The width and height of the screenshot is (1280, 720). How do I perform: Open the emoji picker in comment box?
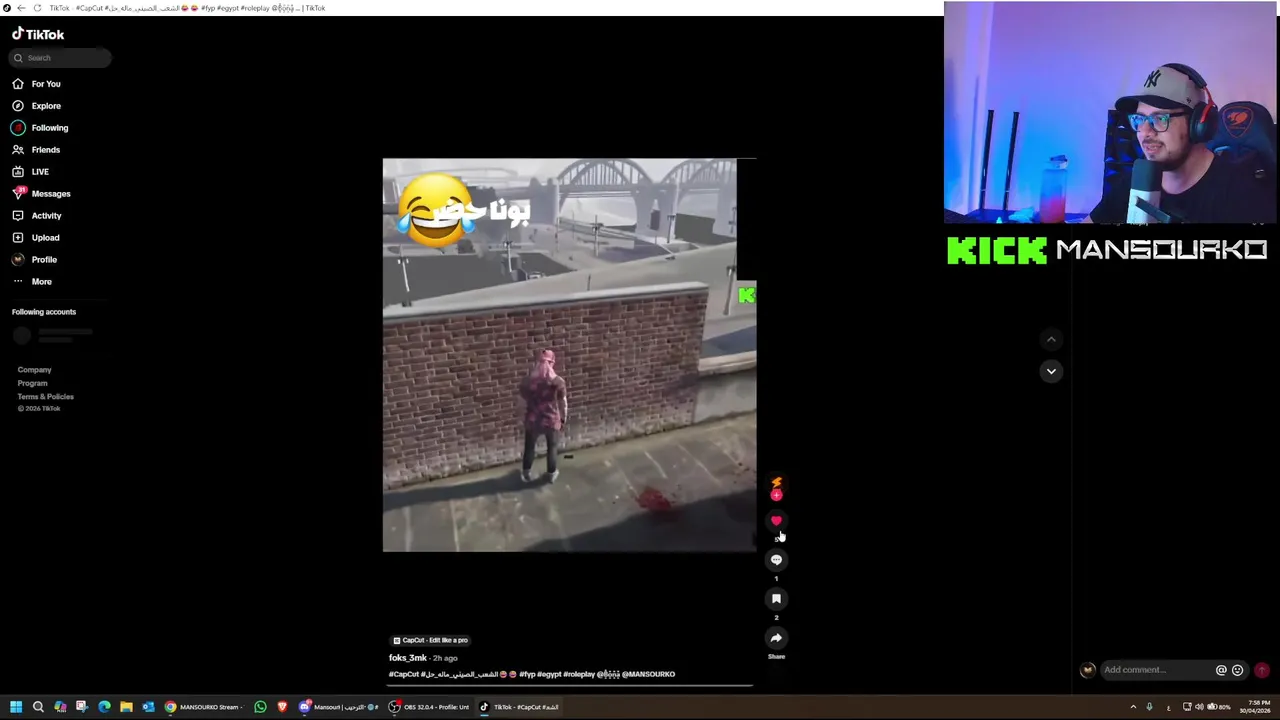[1237, 670]
